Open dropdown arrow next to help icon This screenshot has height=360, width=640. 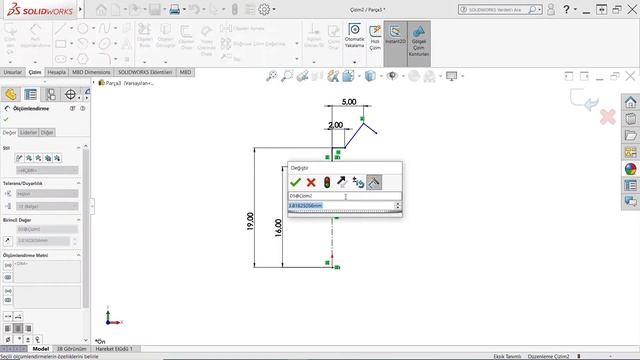tap(575, 9)
